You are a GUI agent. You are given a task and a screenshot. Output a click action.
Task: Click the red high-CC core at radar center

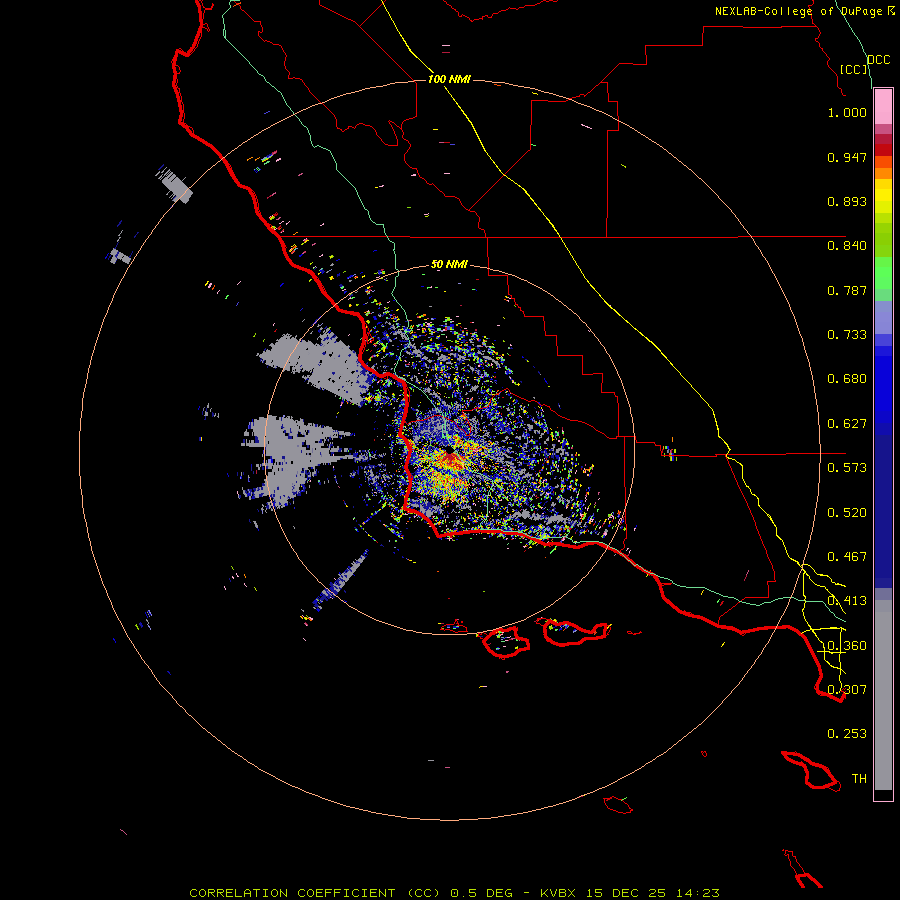click(x=452, y=459)
